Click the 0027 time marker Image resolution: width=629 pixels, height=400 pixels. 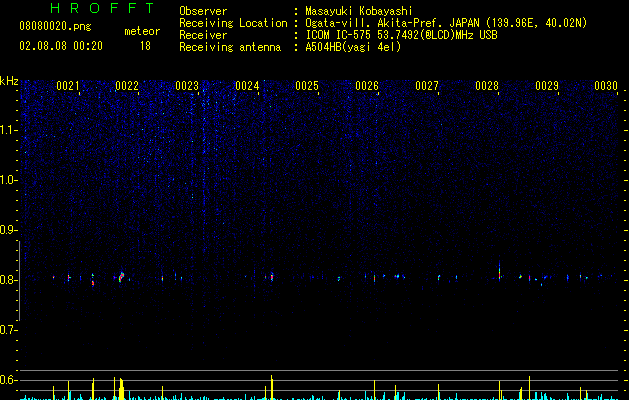pyautogui.click(x=427, y=86)
